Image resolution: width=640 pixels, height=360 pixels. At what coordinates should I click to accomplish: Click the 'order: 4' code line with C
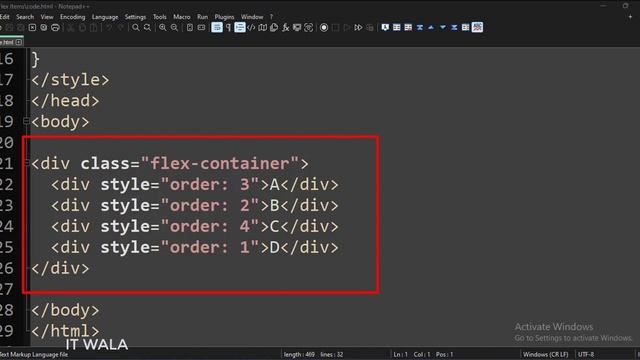click(x=195, y=226)
